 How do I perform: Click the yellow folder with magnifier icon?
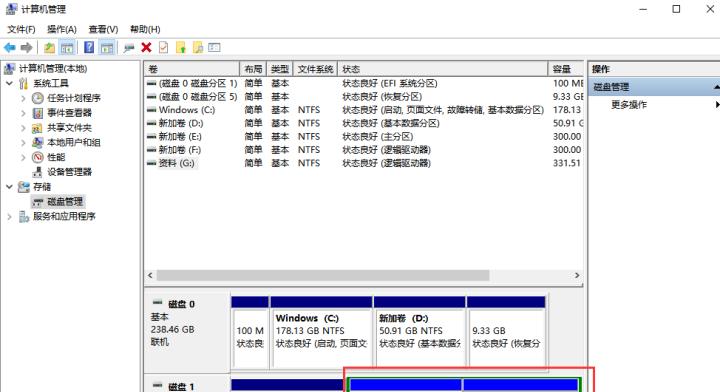pyautogui.click(x=198, y=47)
